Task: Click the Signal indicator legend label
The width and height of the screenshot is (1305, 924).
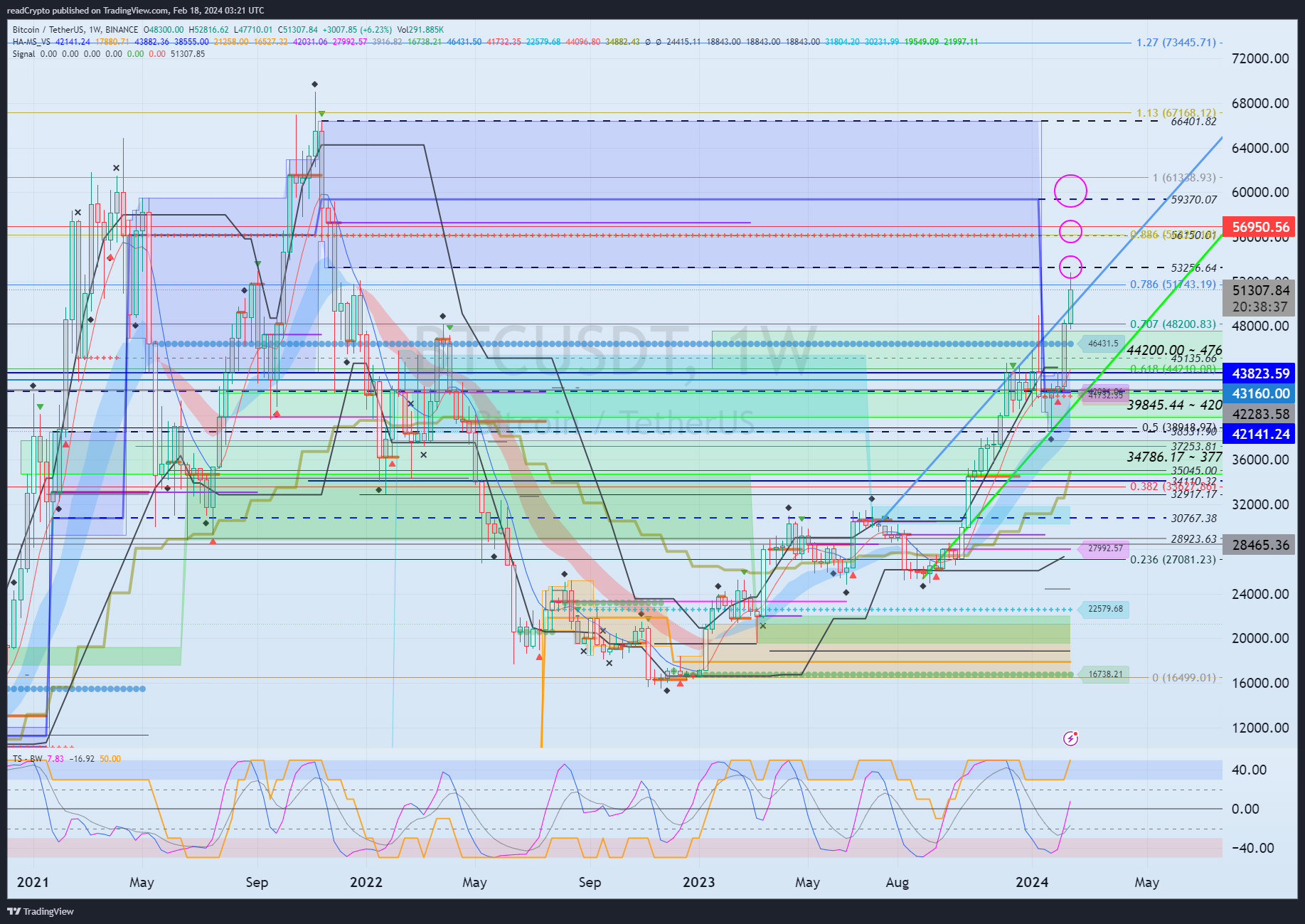Action: coord(23,54)
